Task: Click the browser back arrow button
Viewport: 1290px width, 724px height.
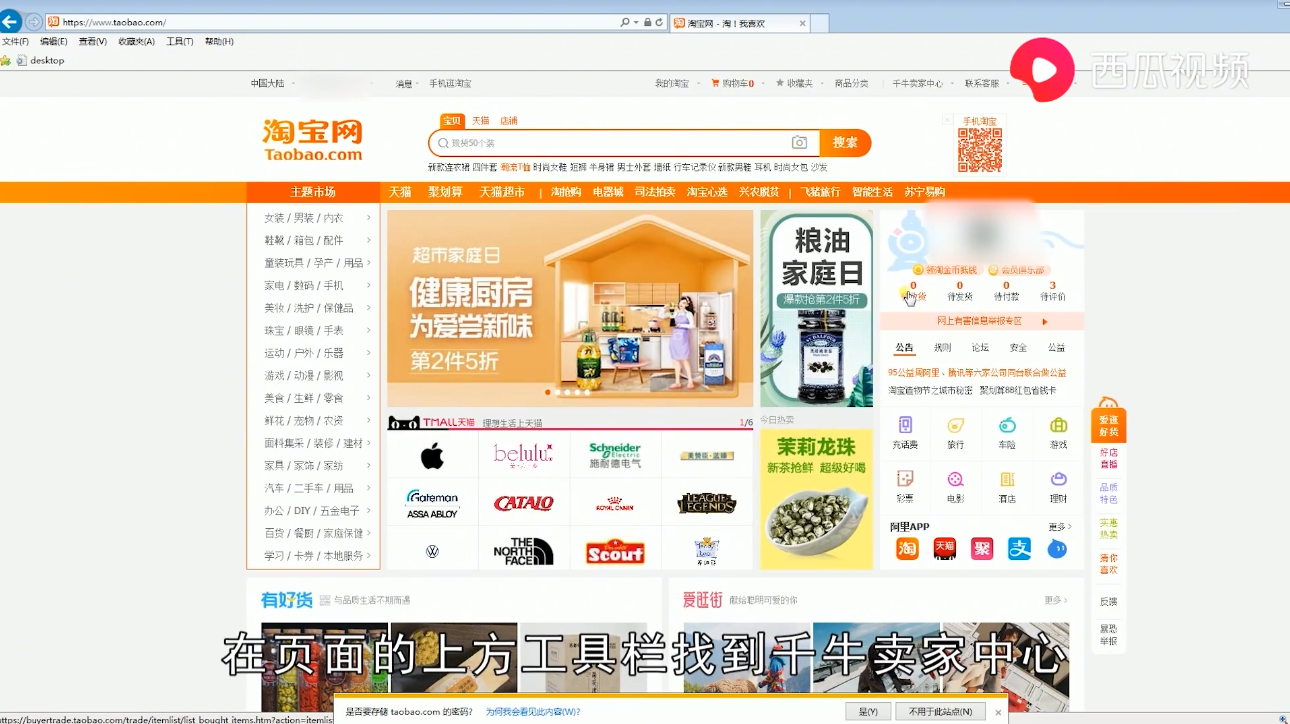Action: point(11,22)
